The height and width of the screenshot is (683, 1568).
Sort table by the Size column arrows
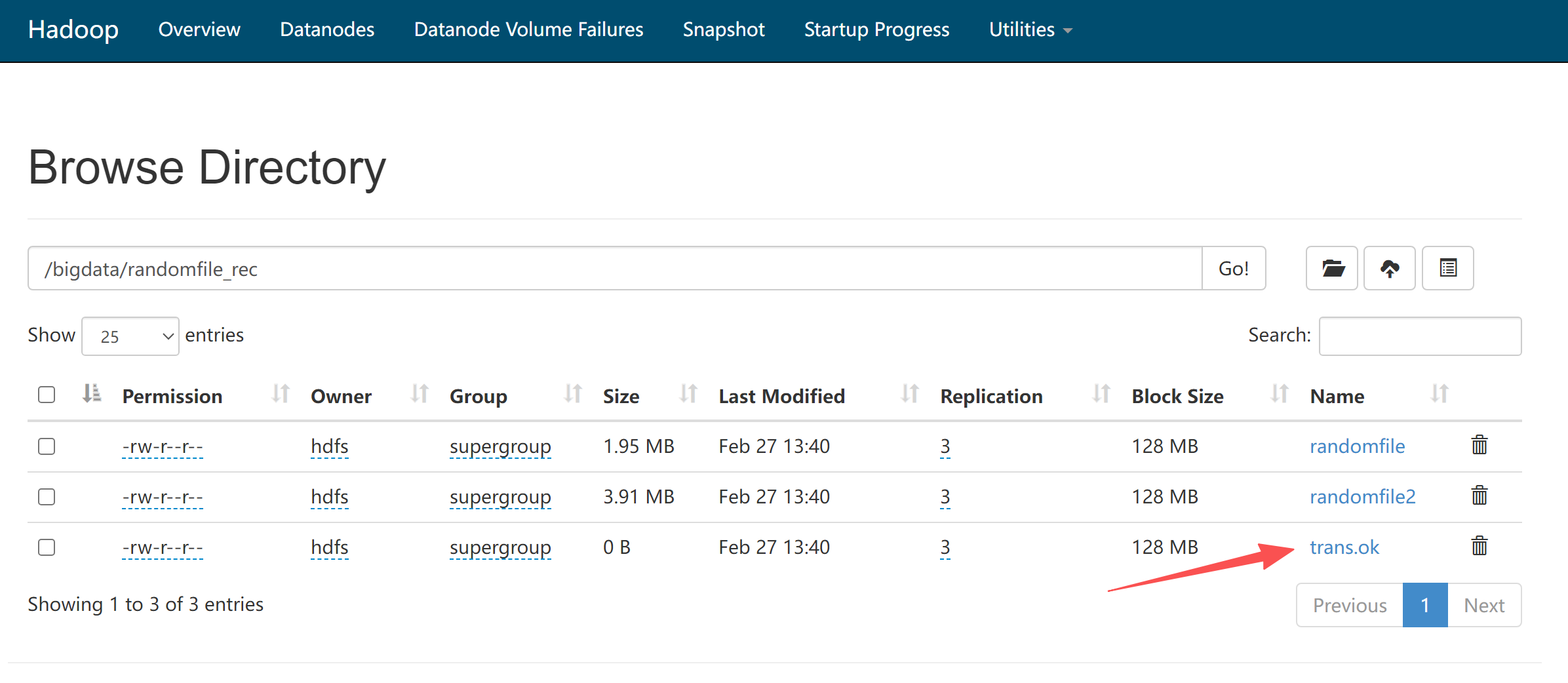click(688, 394)
